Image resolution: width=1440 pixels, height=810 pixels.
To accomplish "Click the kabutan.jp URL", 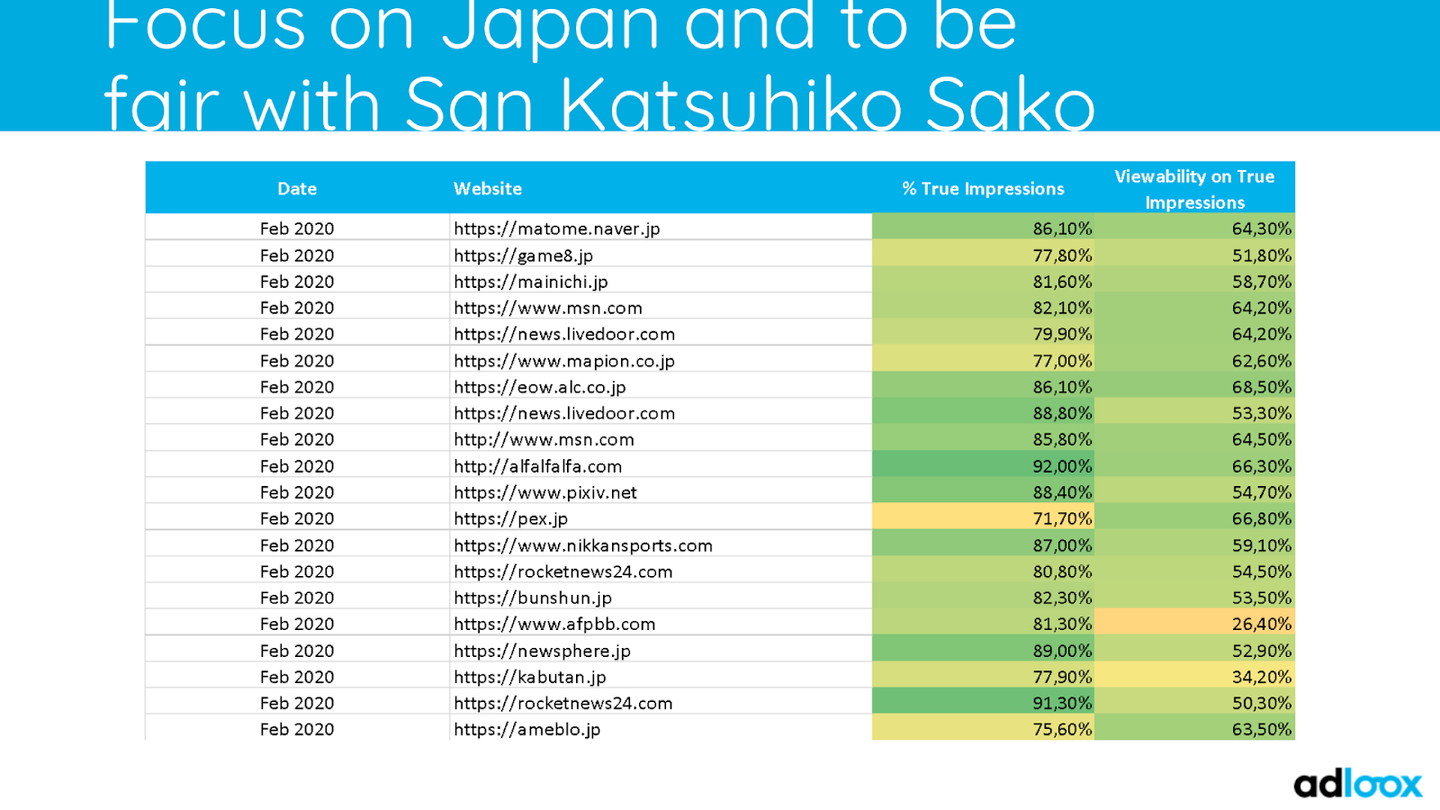I will pyautogui.click(x=530, y=677).
